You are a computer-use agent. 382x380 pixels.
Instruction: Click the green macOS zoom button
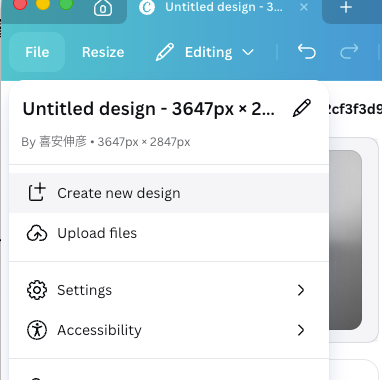[x=66, y=3]
